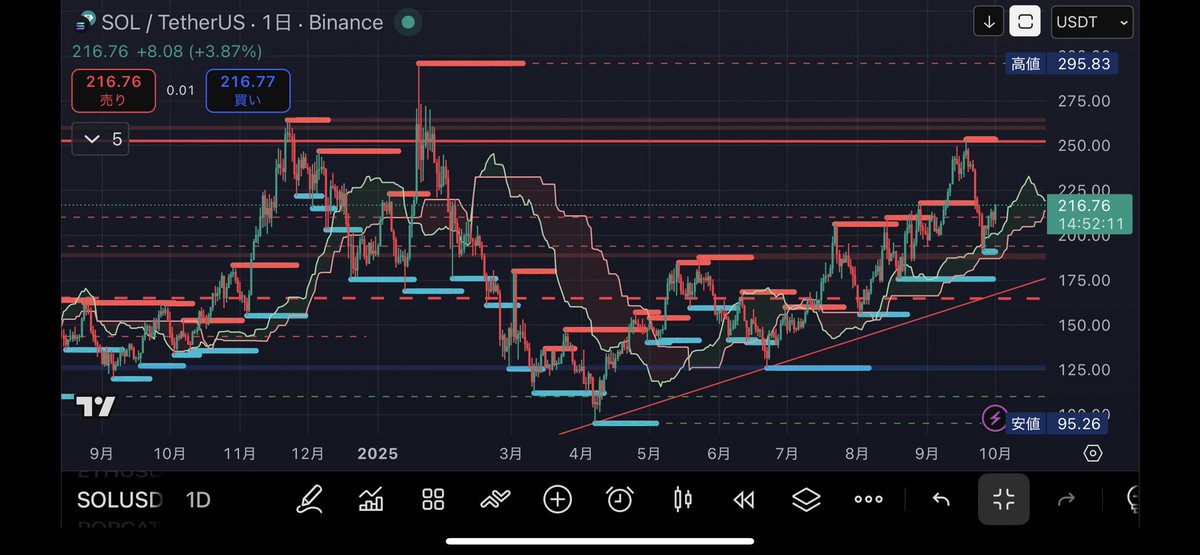Screen dimensions: 1200x555
Task: Tap the green current price 216.76 label
Action: [1092, 214]
